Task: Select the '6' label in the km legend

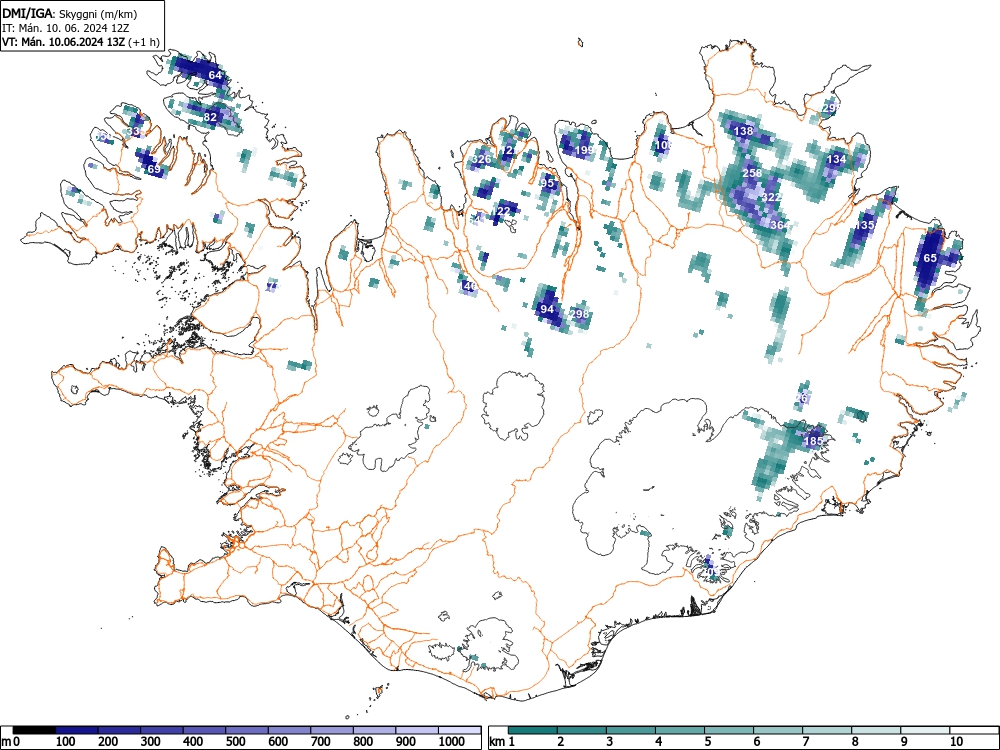Action: click(757, 742)
